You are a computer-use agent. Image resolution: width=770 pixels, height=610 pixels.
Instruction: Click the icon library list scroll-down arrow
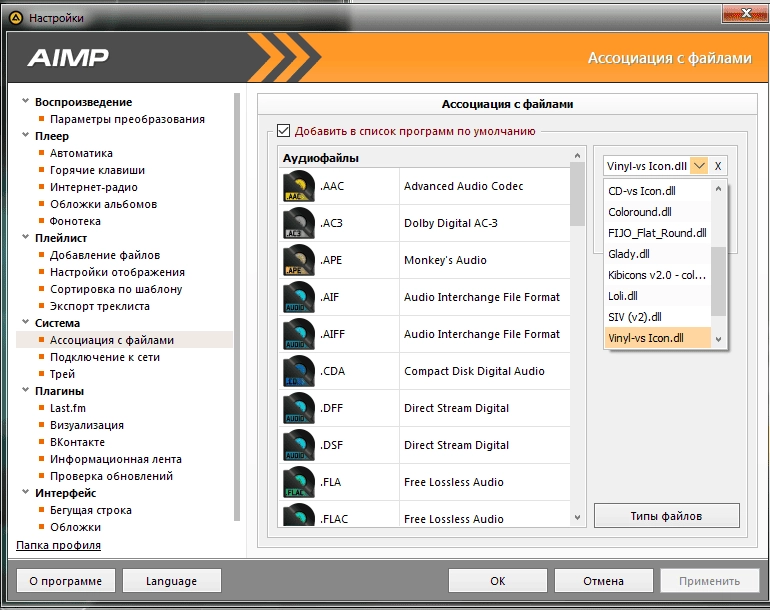click(718, 339)
